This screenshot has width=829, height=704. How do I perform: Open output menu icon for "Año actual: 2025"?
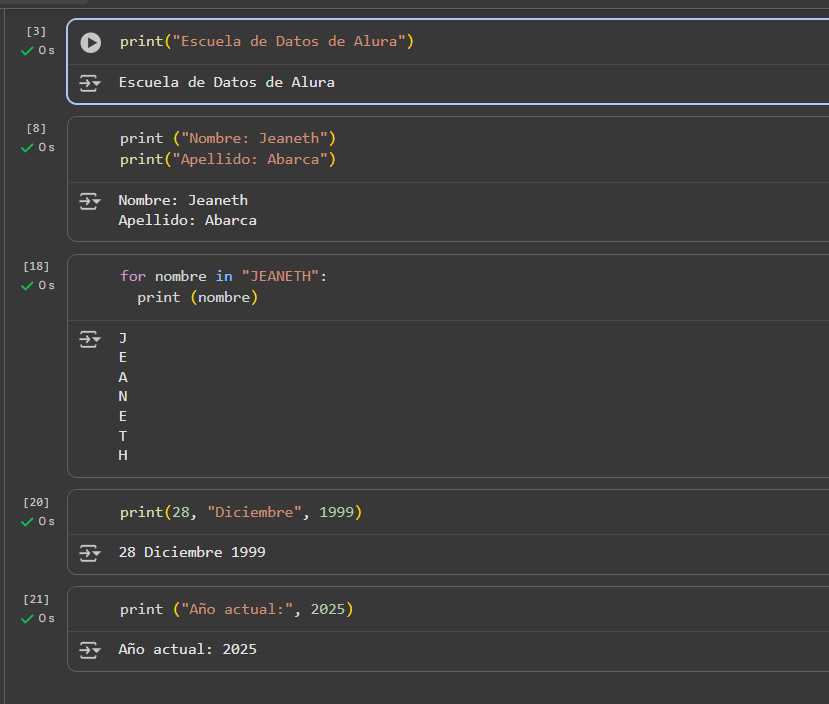pos(90,650)
